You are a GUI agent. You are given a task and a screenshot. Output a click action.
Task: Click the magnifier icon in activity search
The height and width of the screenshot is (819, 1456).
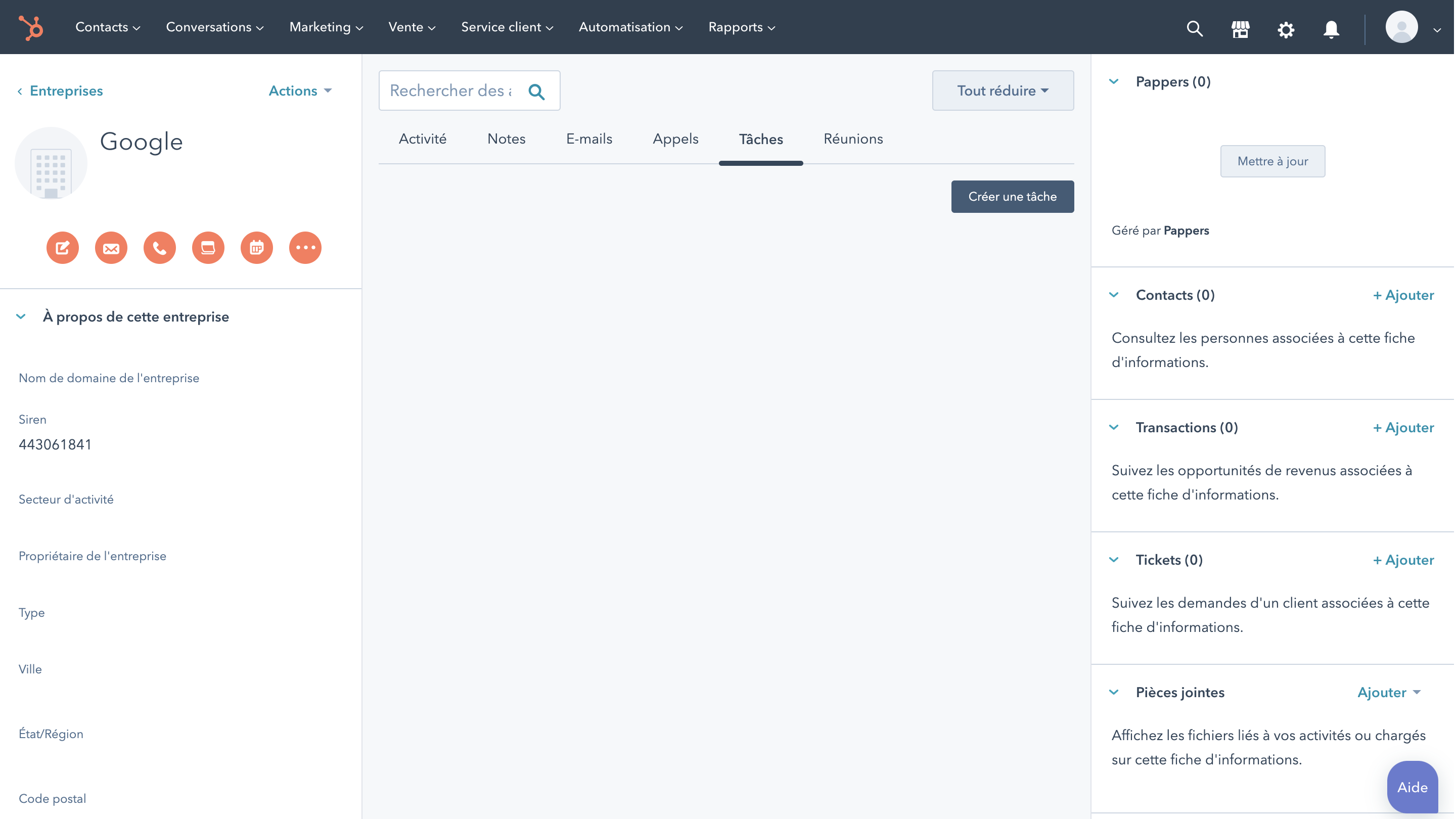pos(536,91)
